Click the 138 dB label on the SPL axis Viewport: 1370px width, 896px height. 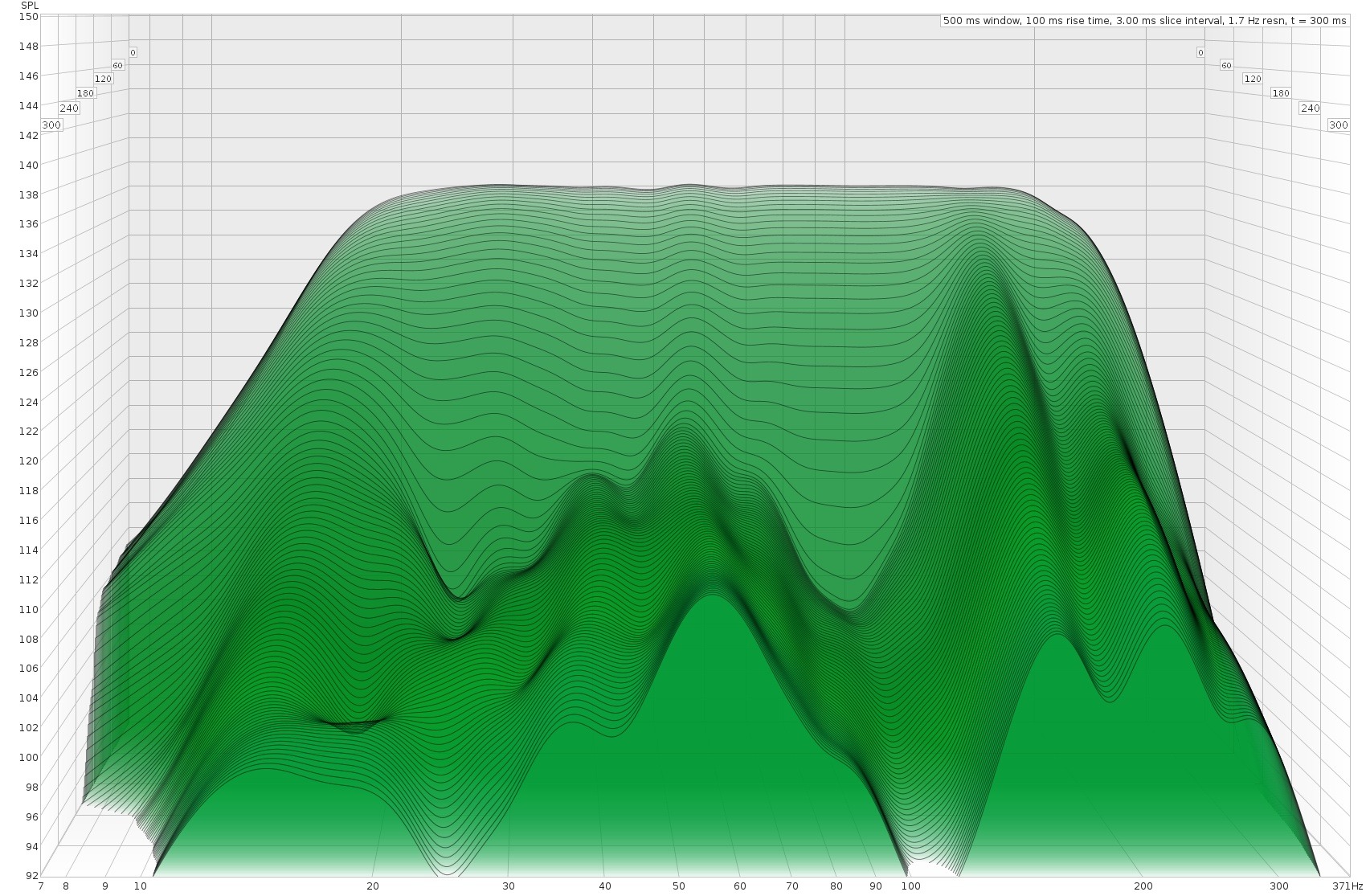[29, 194]
